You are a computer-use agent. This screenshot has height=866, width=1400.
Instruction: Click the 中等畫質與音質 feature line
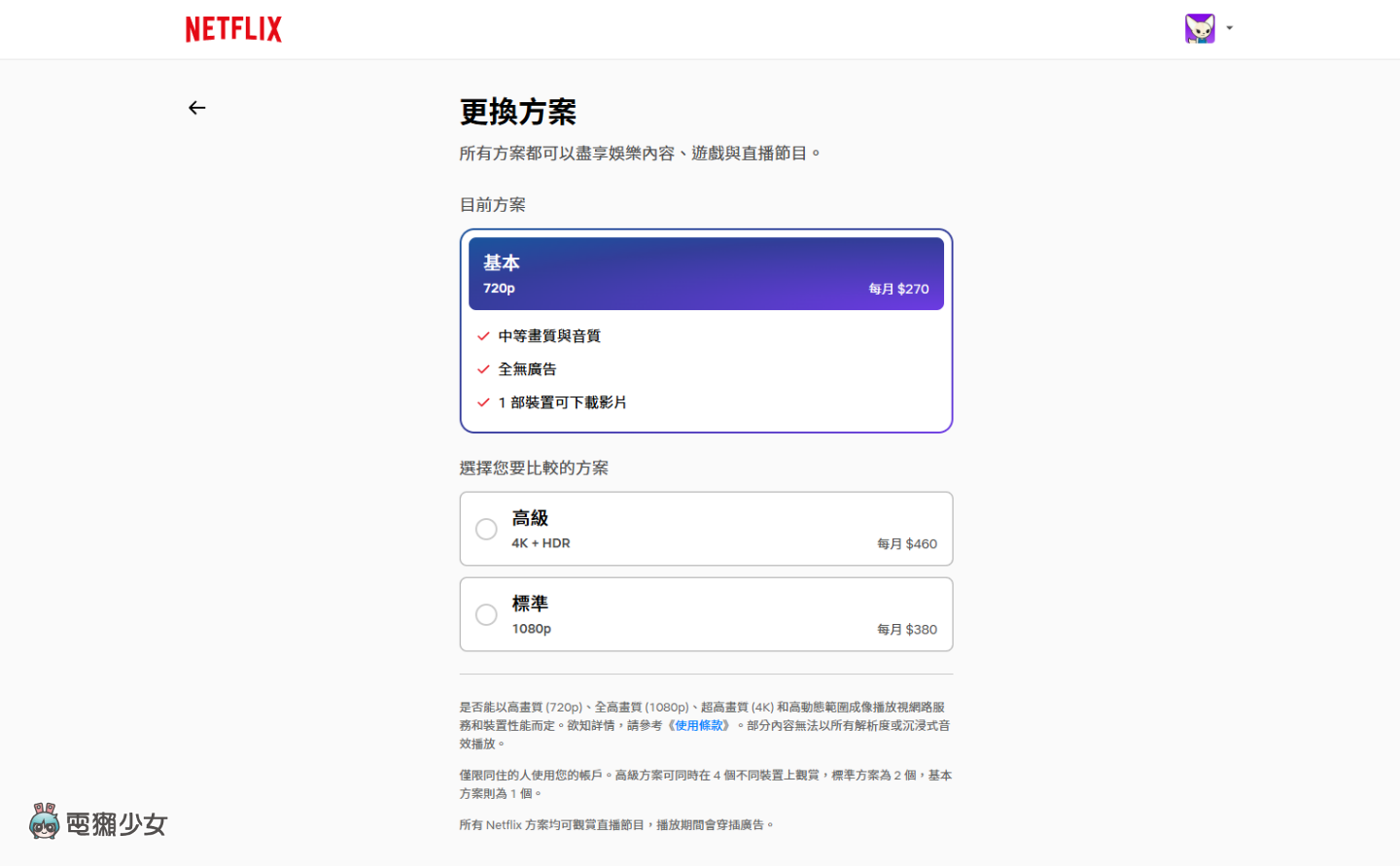pyautogui.click(x=549, y=336)
